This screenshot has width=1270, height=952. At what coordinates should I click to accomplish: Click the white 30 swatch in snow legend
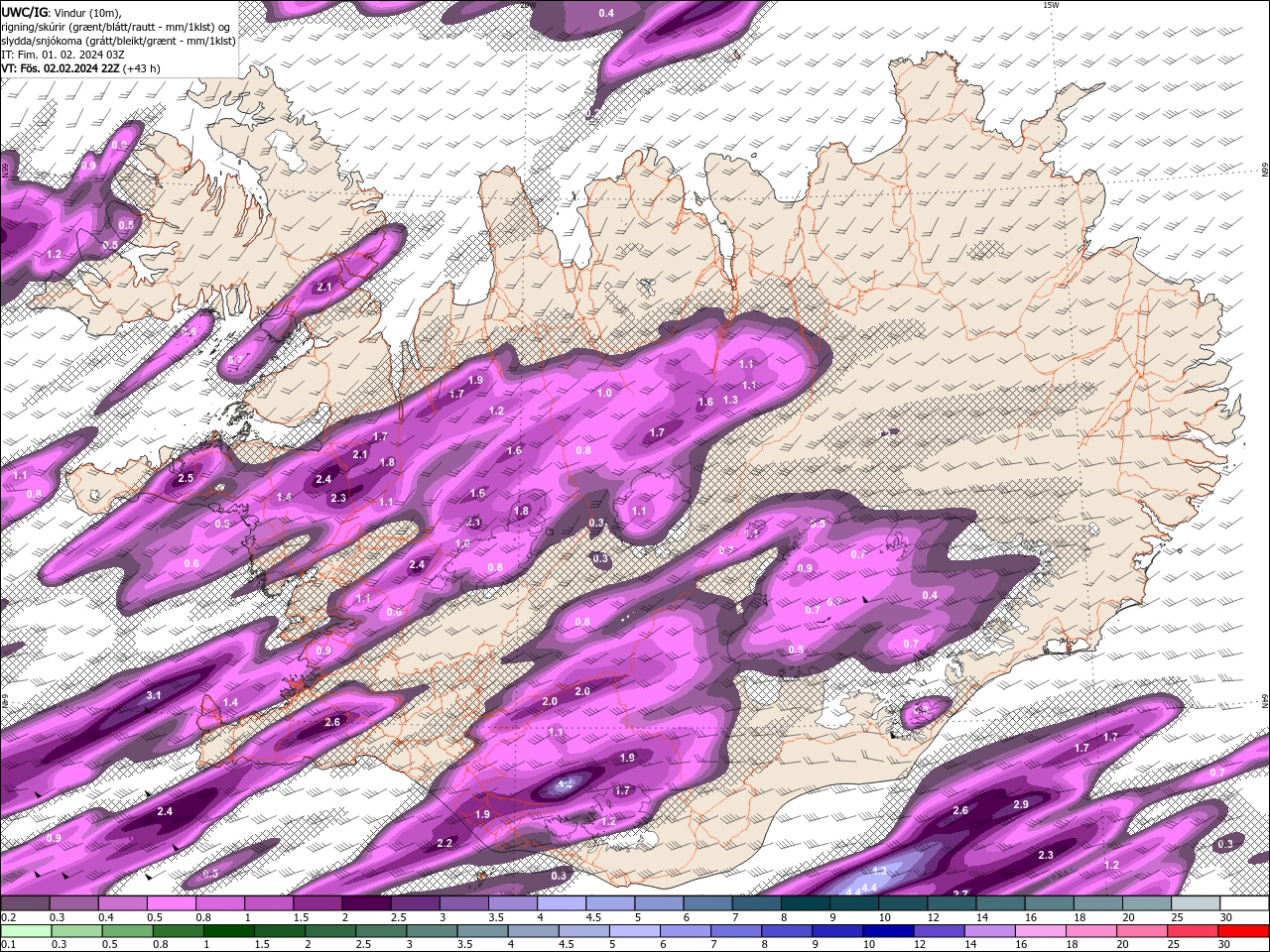point(1244,903)
